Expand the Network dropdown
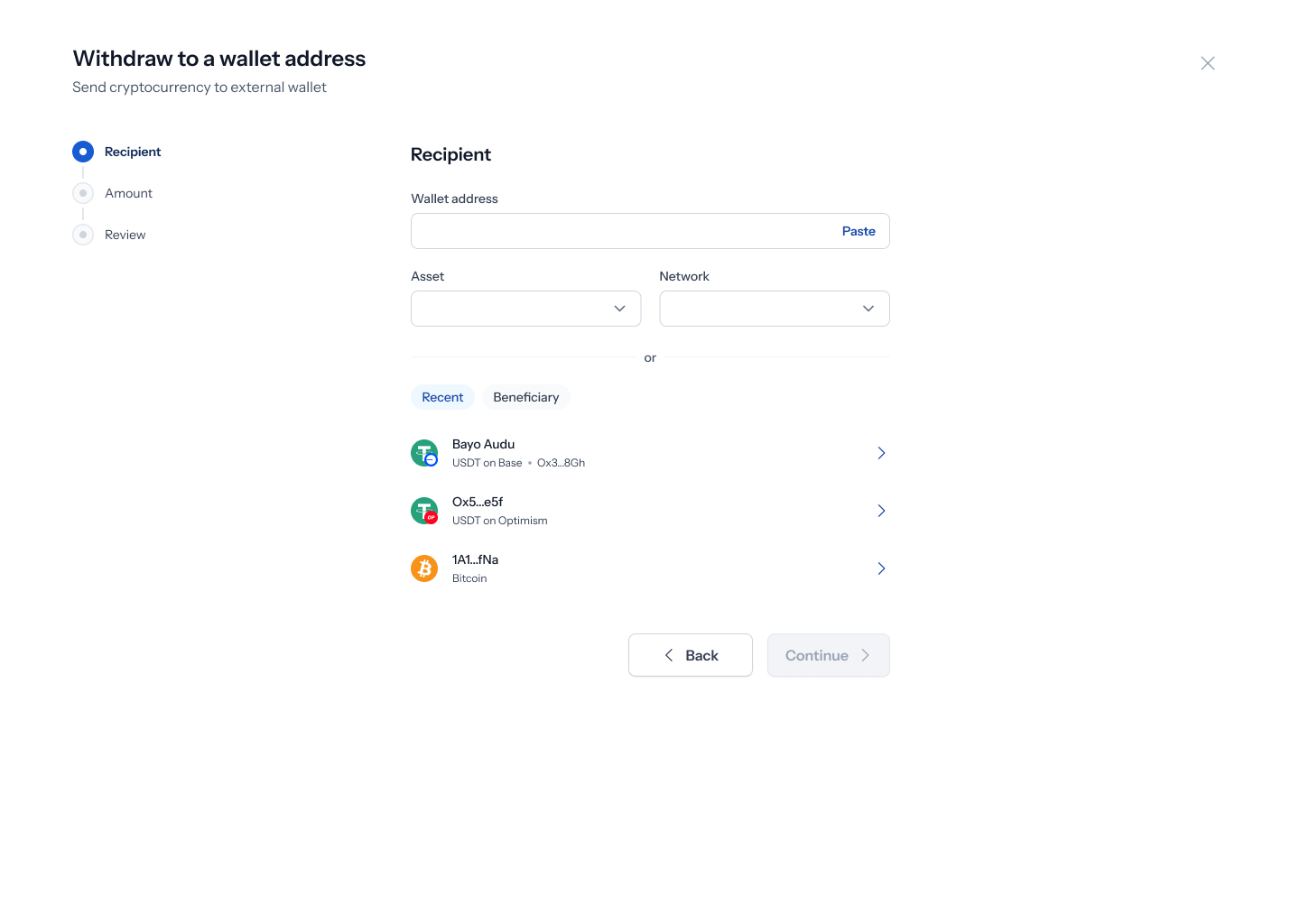 point(775,309)
